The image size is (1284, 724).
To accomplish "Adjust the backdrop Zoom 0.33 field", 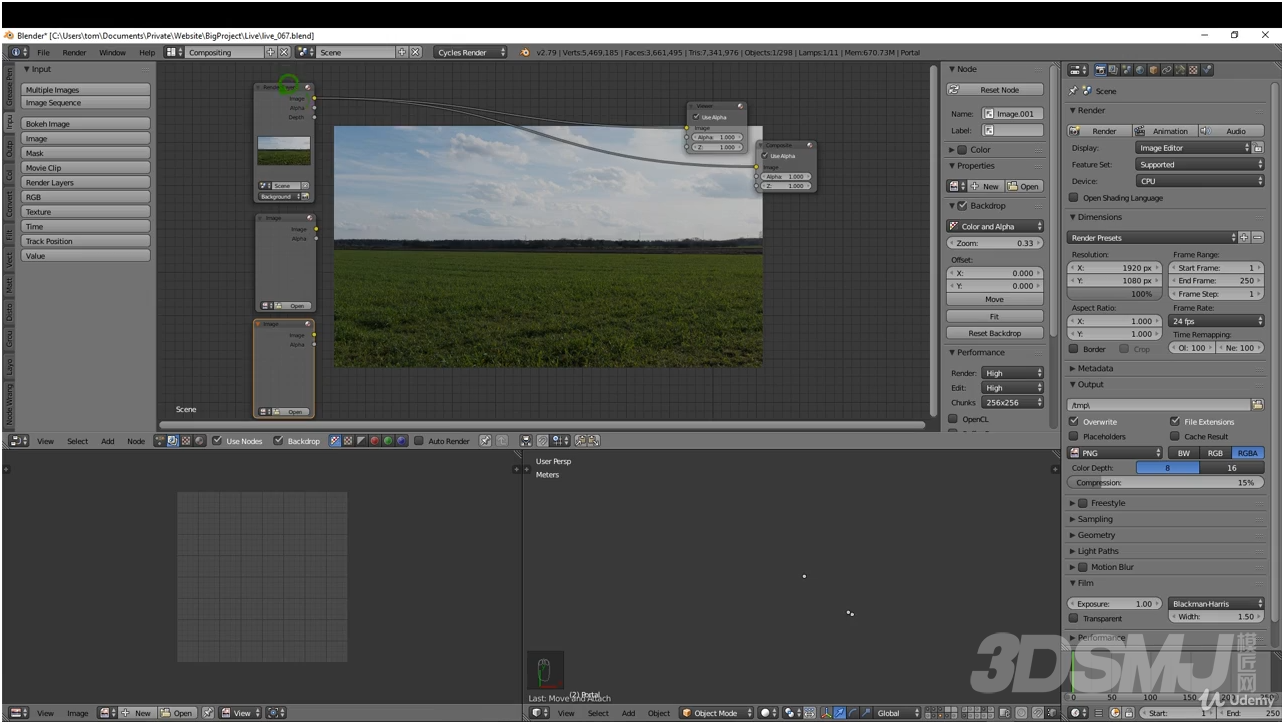I will coord(994,243).
